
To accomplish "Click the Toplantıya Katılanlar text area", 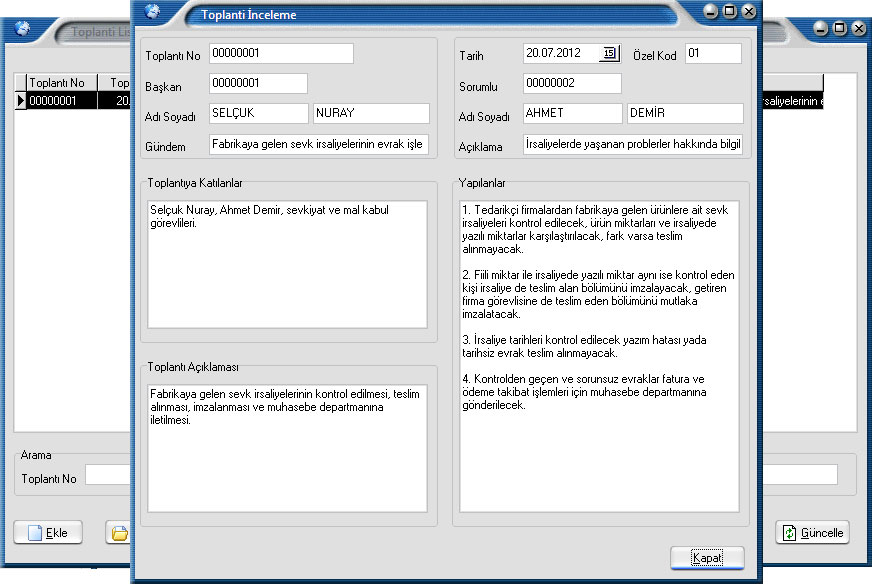I will (288, 264).
